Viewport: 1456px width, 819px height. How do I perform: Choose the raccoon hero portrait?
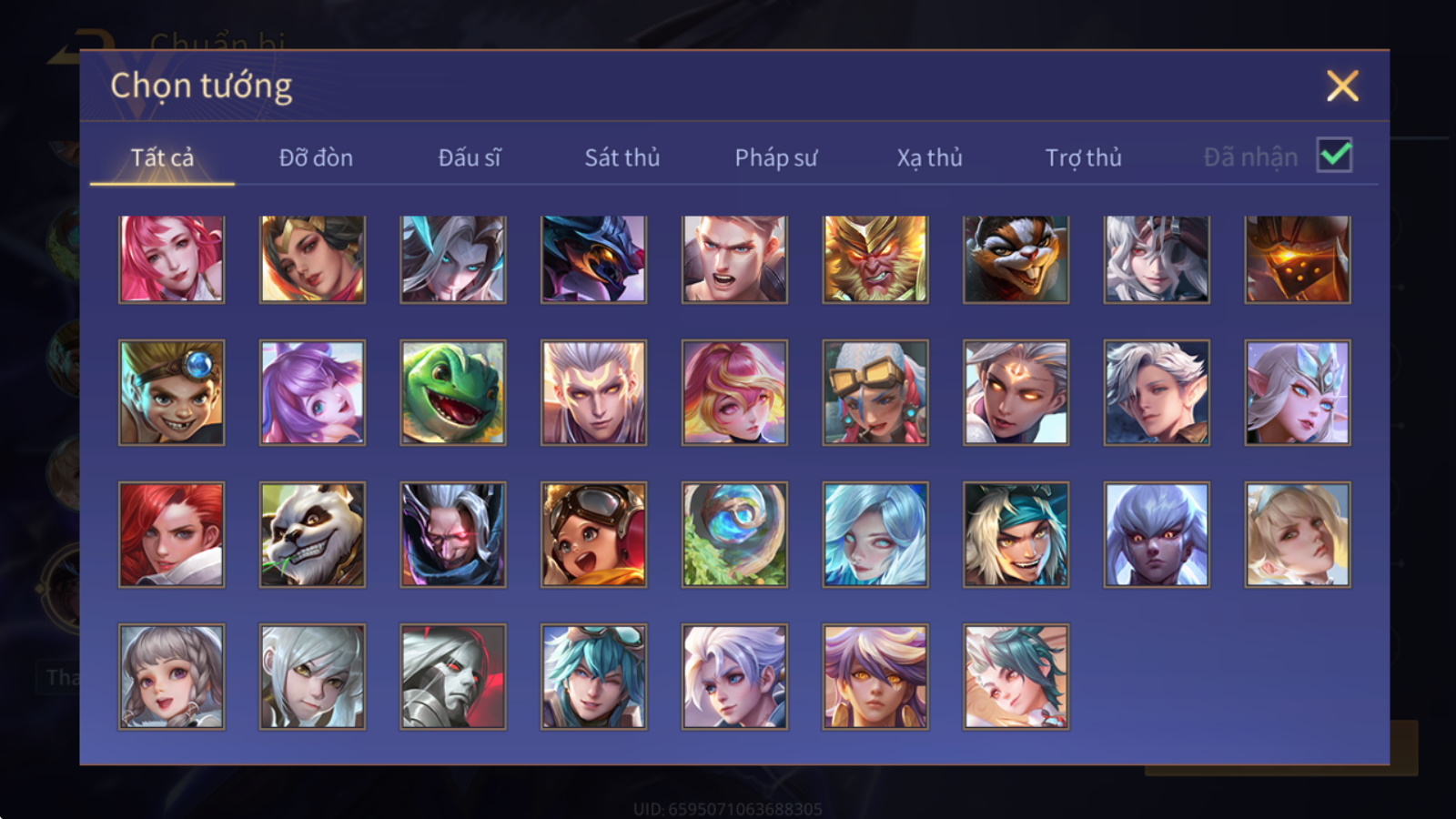tap(1016, 258)
